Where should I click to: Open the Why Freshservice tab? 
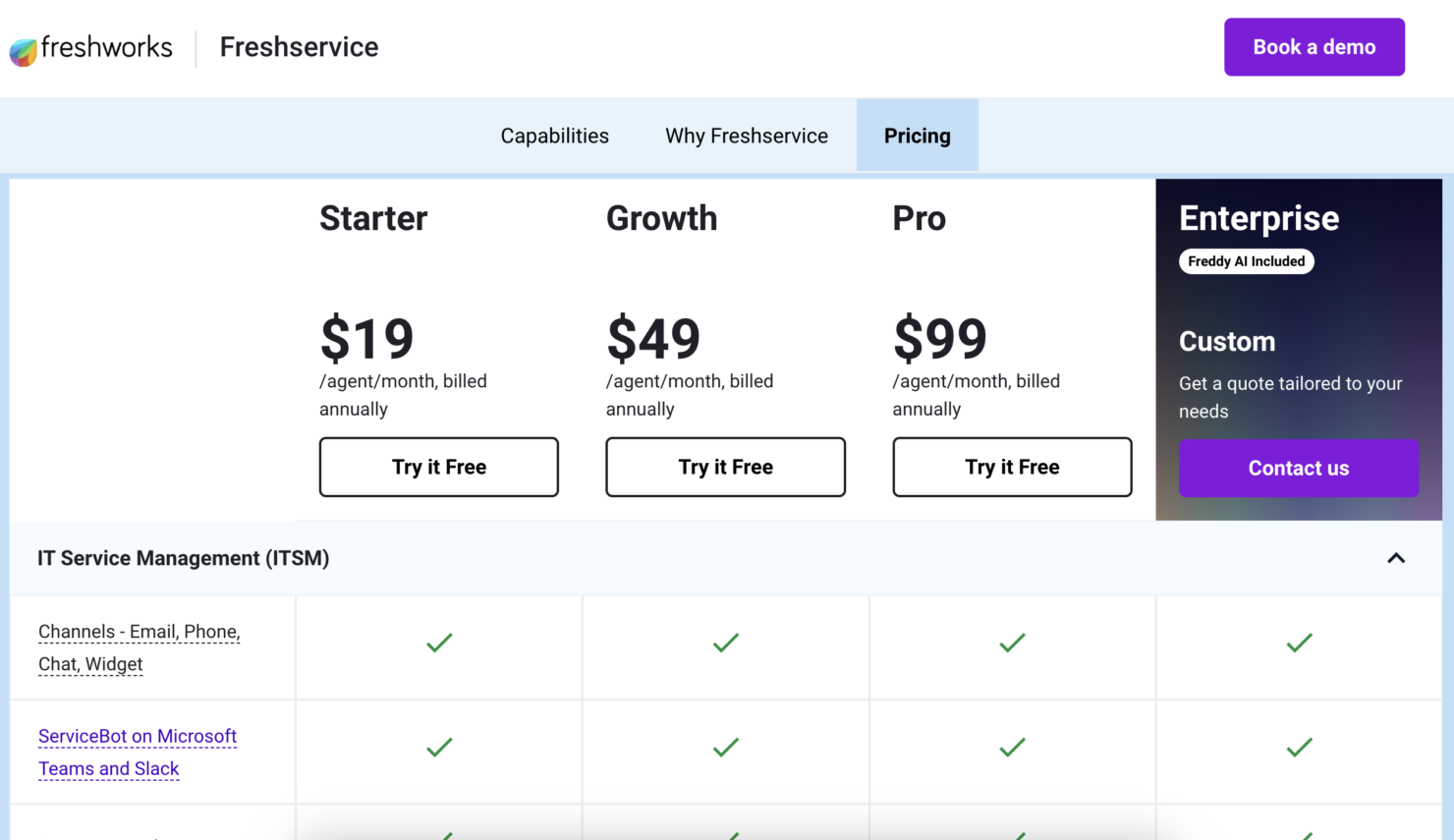tap(747, 136)
